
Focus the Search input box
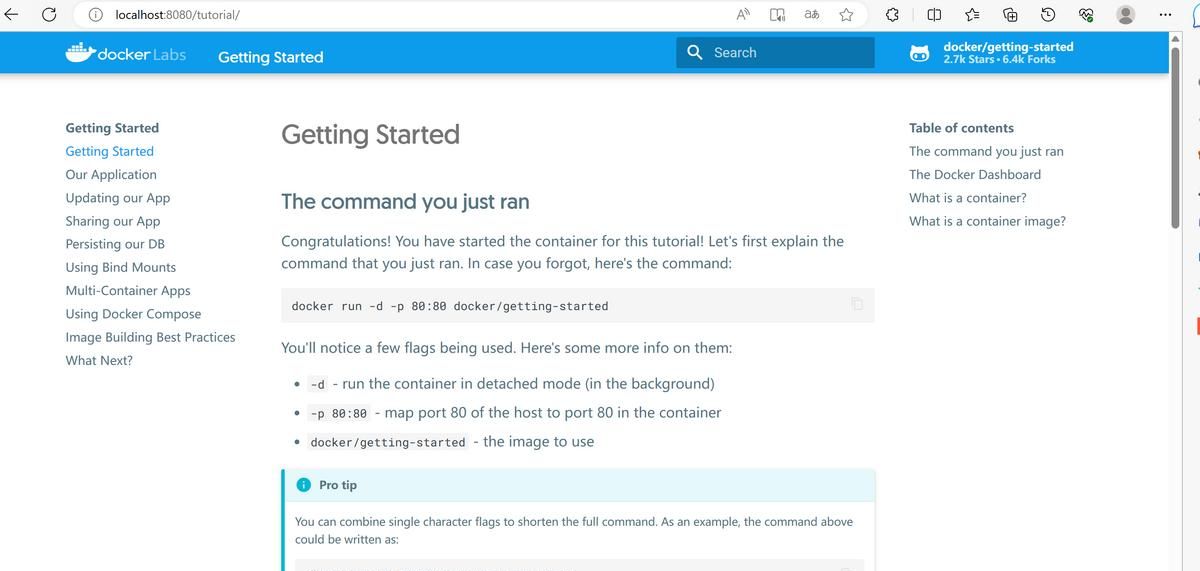pyautogui.click(x=776, y=52)
